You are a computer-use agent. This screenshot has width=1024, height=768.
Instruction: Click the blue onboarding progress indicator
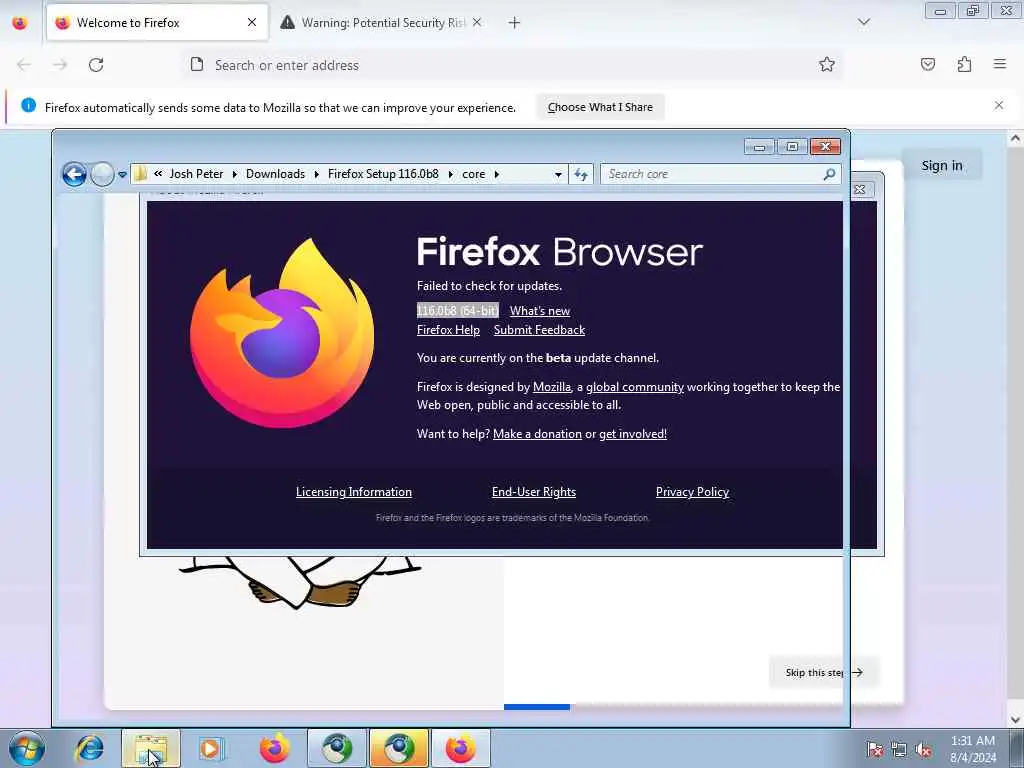point(537,707)
